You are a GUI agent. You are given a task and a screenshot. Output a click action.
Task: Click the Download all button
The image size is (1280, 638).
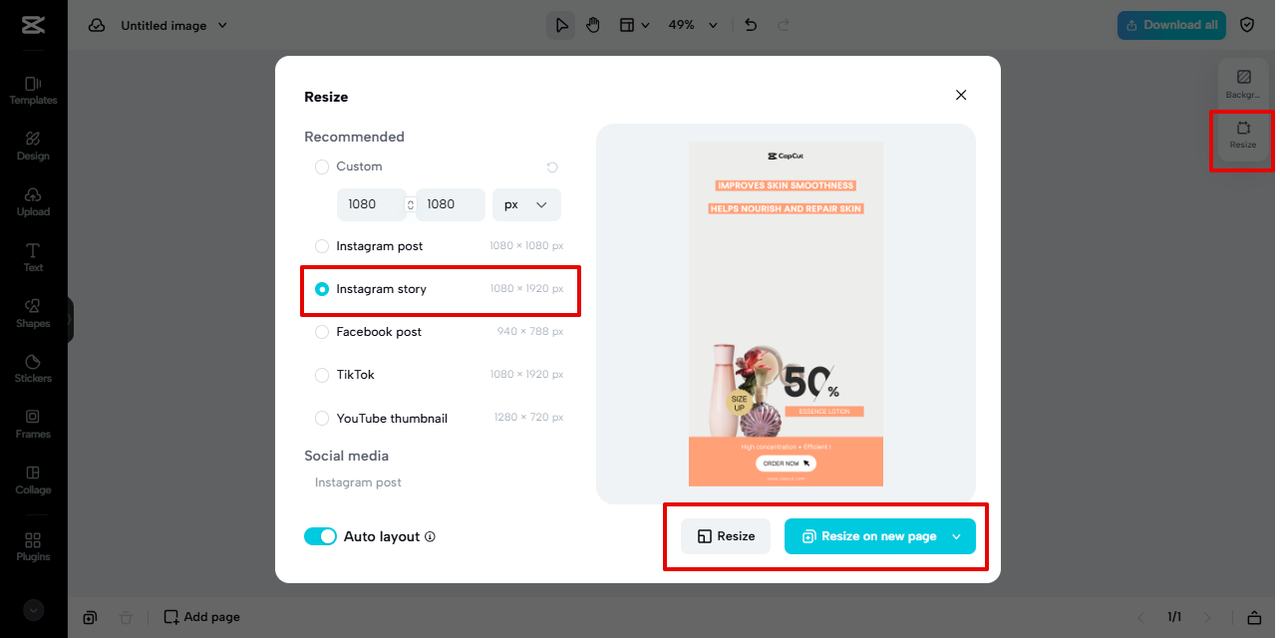pyautogui.click(x=1171, y=25)
